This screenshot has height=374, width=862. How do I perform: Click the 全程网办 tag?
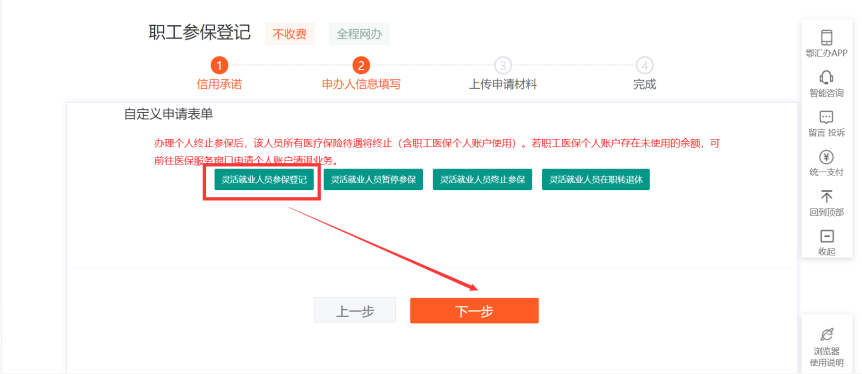coord(359,34)
